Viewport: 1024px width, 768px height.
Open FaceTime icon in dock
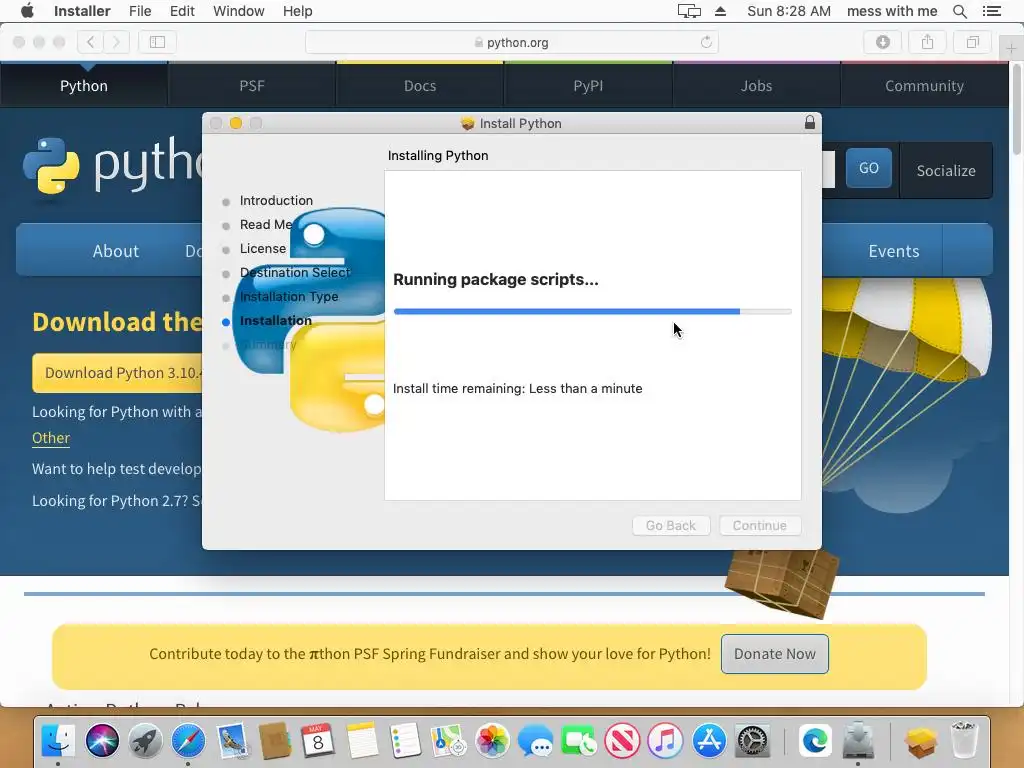tap(579, 741)
